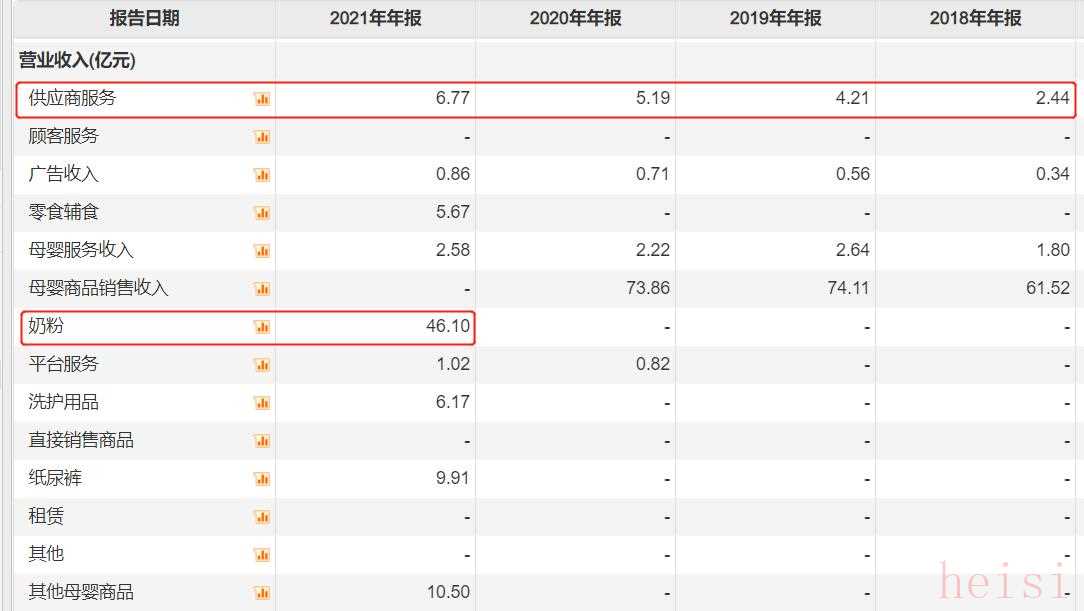Select the 9.91 纸尿裤 value
This screenshot has height=611, width=1084.
point(453,478)
